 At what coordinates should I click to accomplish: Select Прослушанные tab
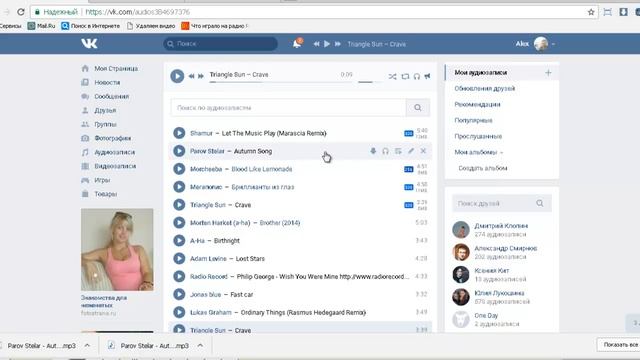coord(478,136)
